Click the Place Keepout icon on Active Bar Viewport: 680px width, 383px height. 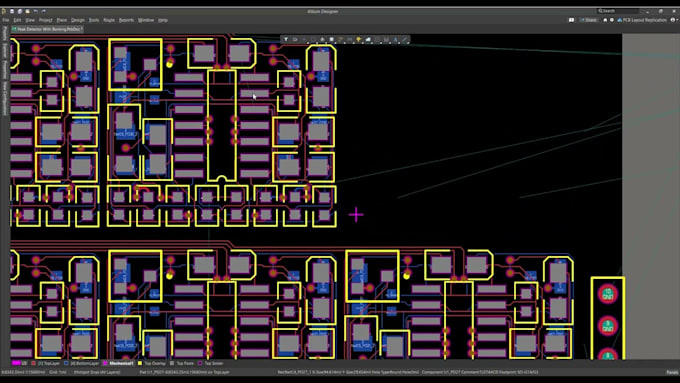[377, 39]
